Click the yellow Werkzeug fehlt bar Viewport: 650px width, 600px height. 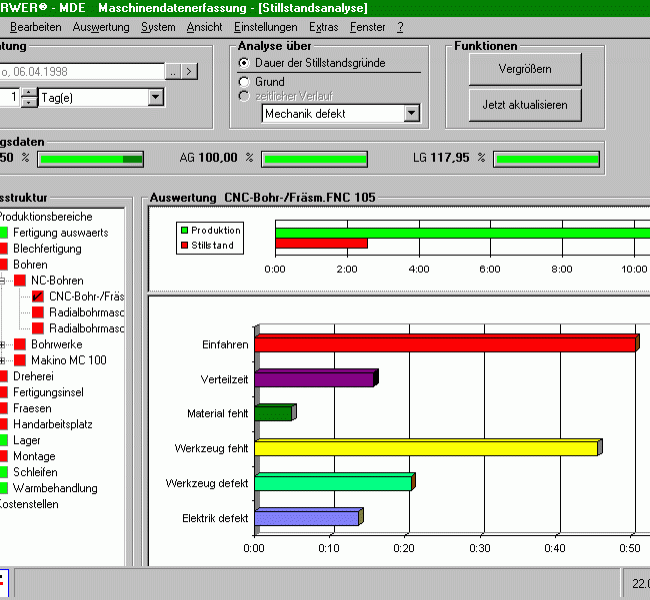(x=426, y=448)
